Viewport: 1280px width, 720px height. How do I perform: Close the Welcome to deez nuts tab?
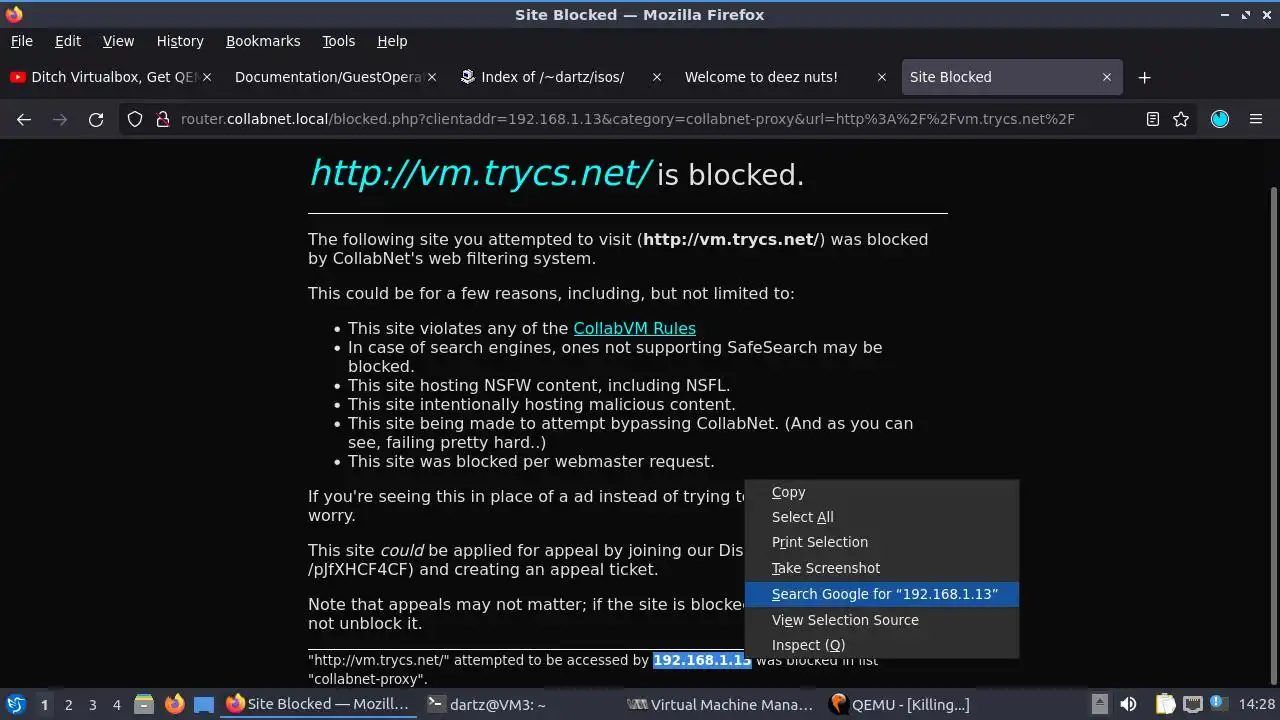point(882,77)
